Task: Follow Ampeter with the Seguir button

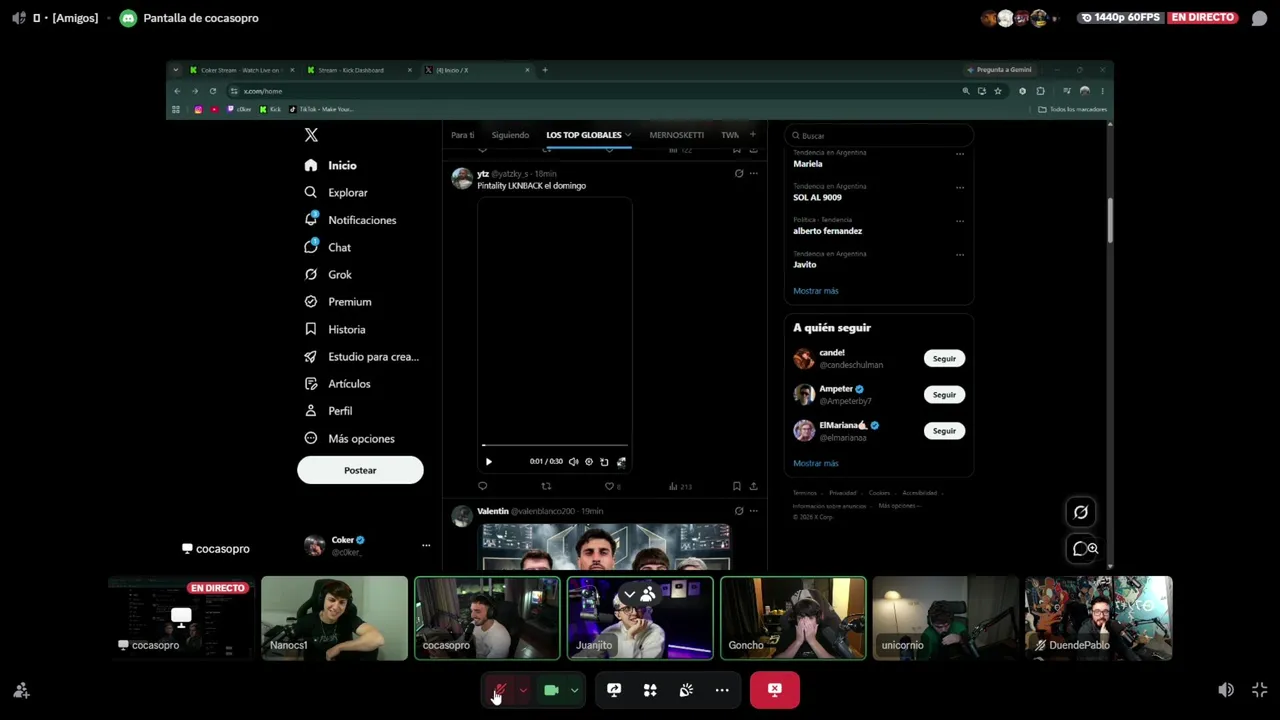Action: click(944, 394)
